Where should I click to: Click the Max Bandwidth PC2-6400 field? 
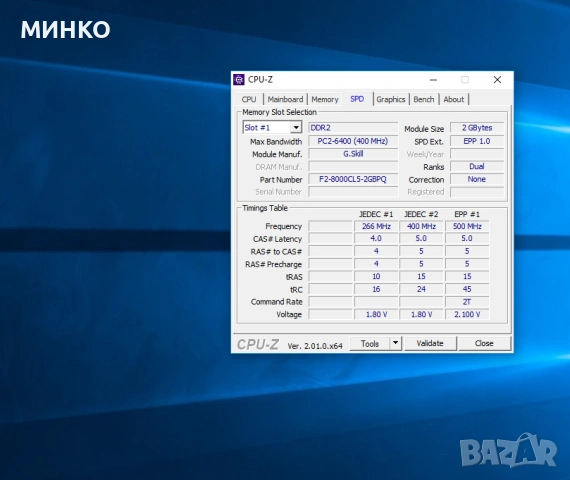click(x=353, y=141)
